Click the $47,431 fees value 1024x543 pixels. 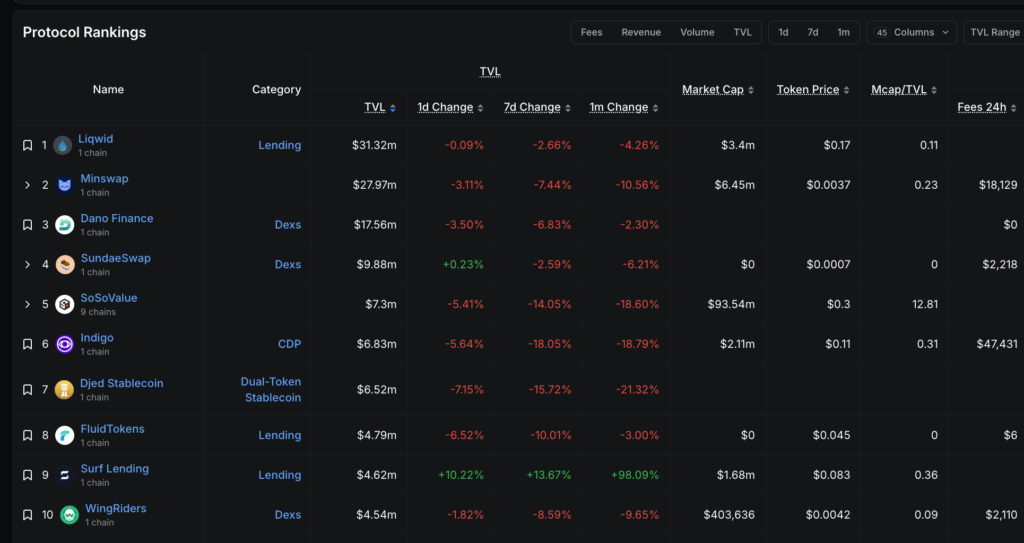(997, 344)
